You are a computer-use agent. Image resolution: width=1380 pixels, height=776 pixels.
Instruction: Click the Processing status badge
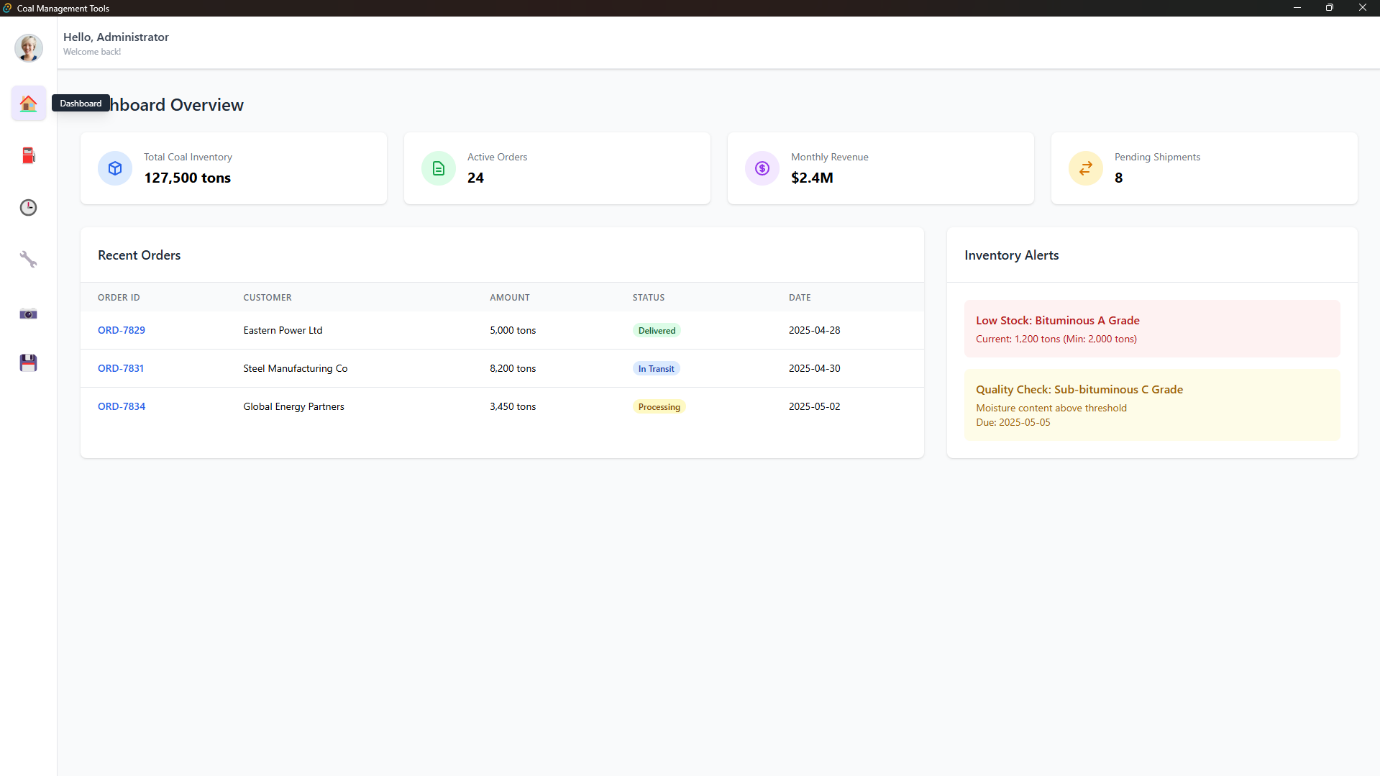(x=659, y=406)
